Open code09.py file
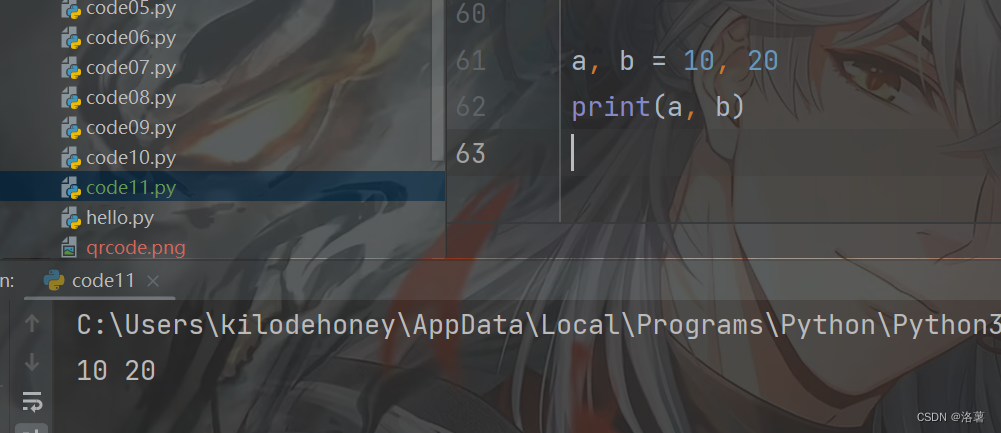This screenshot has width=1001, height=433. tap(131, 128)
